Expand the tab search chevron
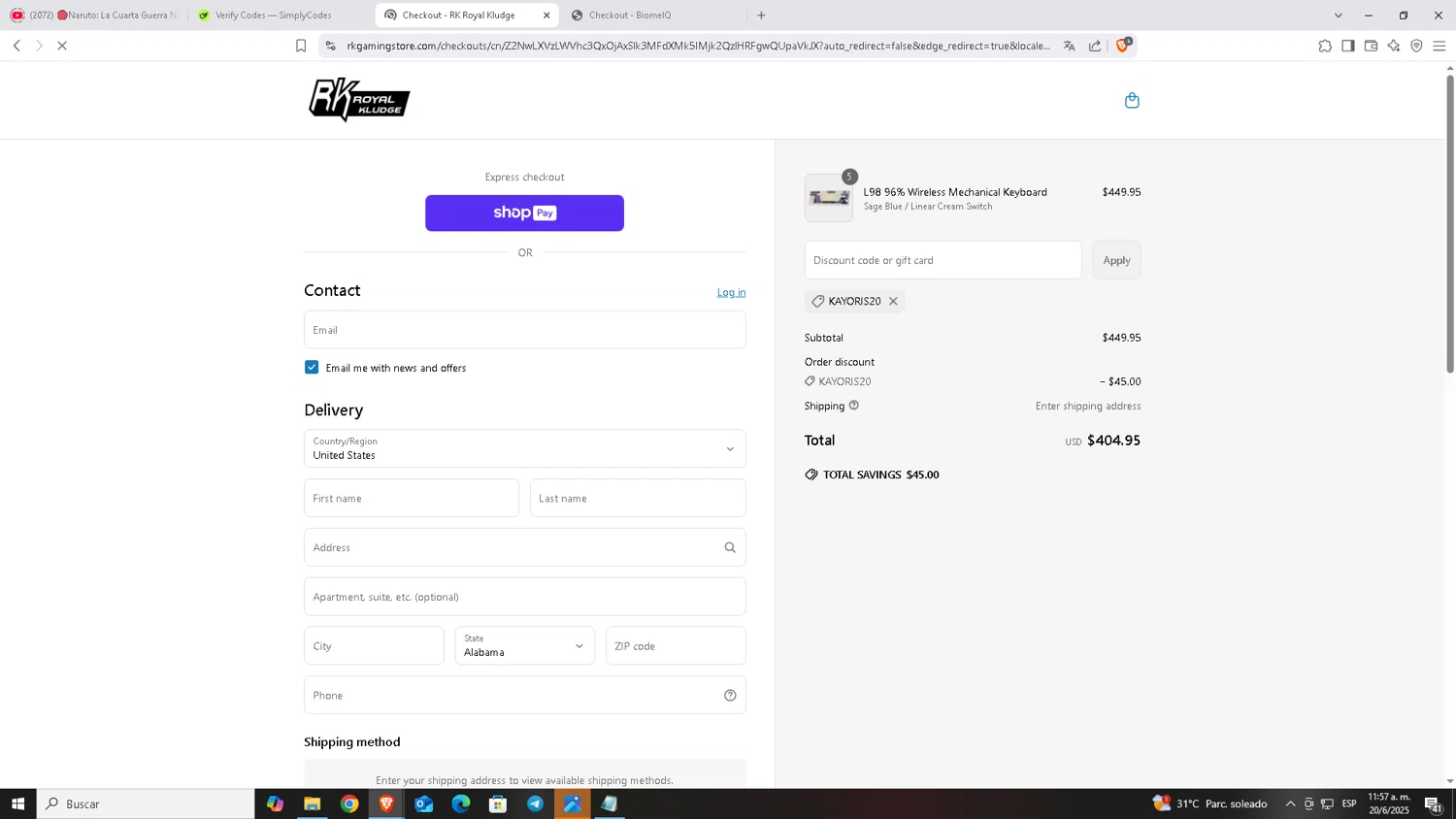Image resolution: width=1456 pixels, height=819 pixels. coord(1339,16)
